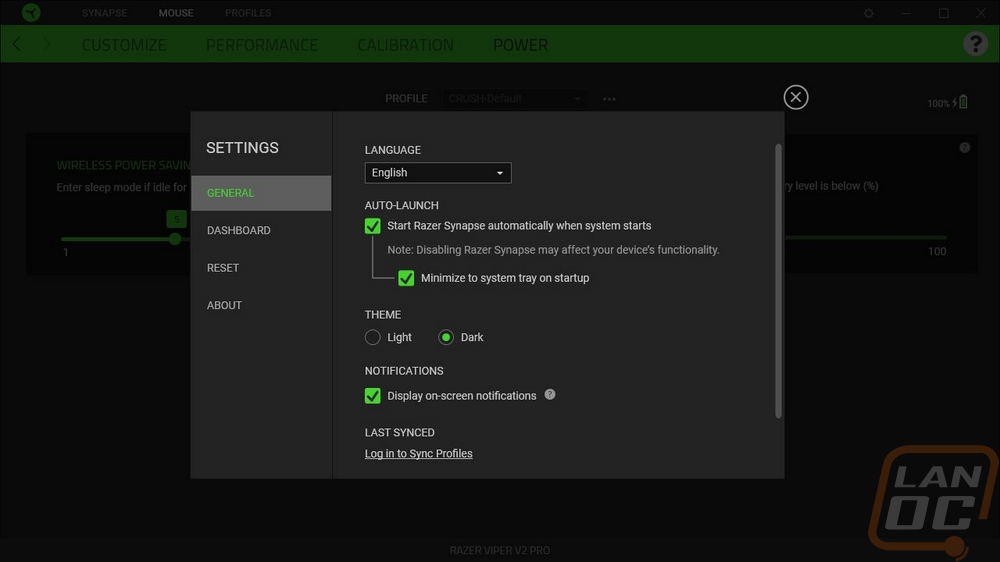Expand the Profile dropdown
The height and width of the screenshot is (562, 1000).
tap(514, 99)
